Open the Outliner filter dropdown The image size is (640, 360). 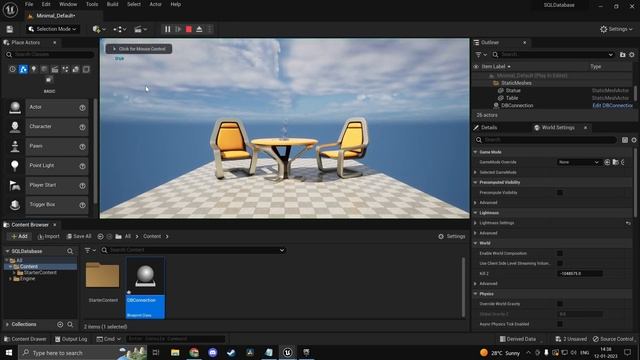481,55
